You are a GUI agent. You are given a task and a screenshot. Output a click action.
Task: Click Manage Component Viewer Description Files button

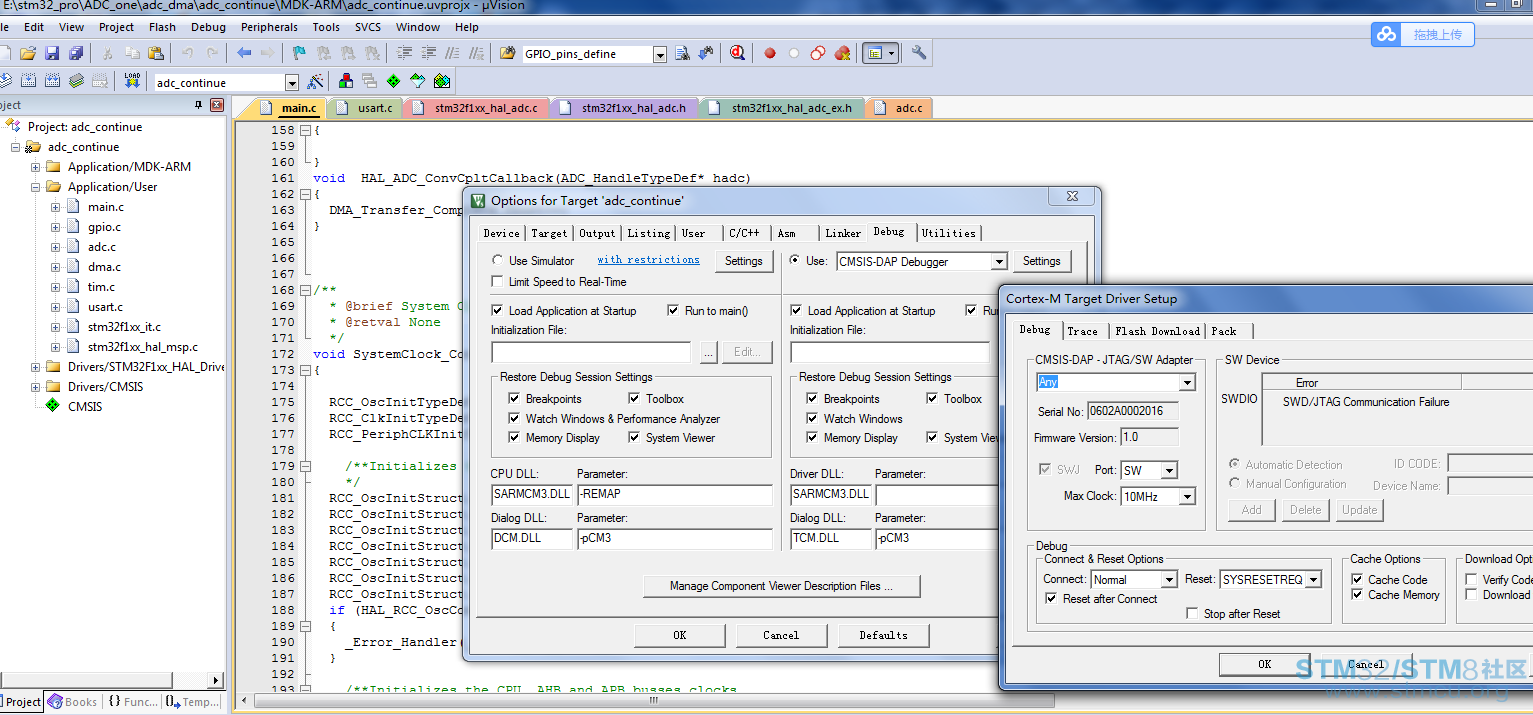click(781, 586)
